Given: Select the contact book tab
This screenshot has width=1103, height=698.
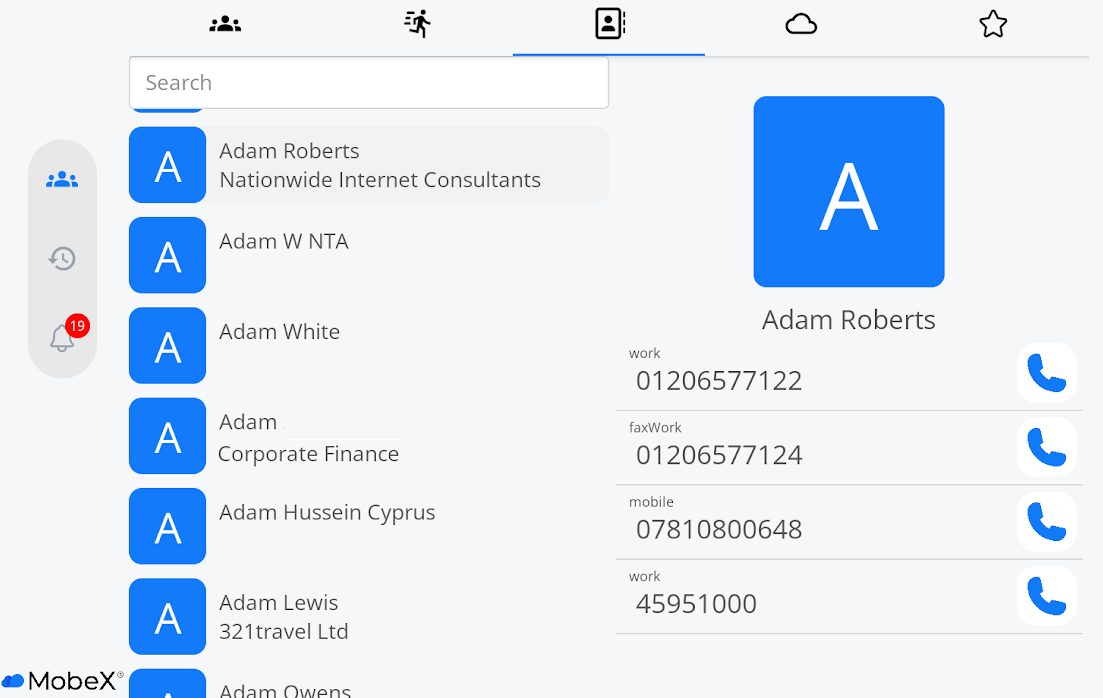Looking at the screenshot, I should (x=609, y=24).
